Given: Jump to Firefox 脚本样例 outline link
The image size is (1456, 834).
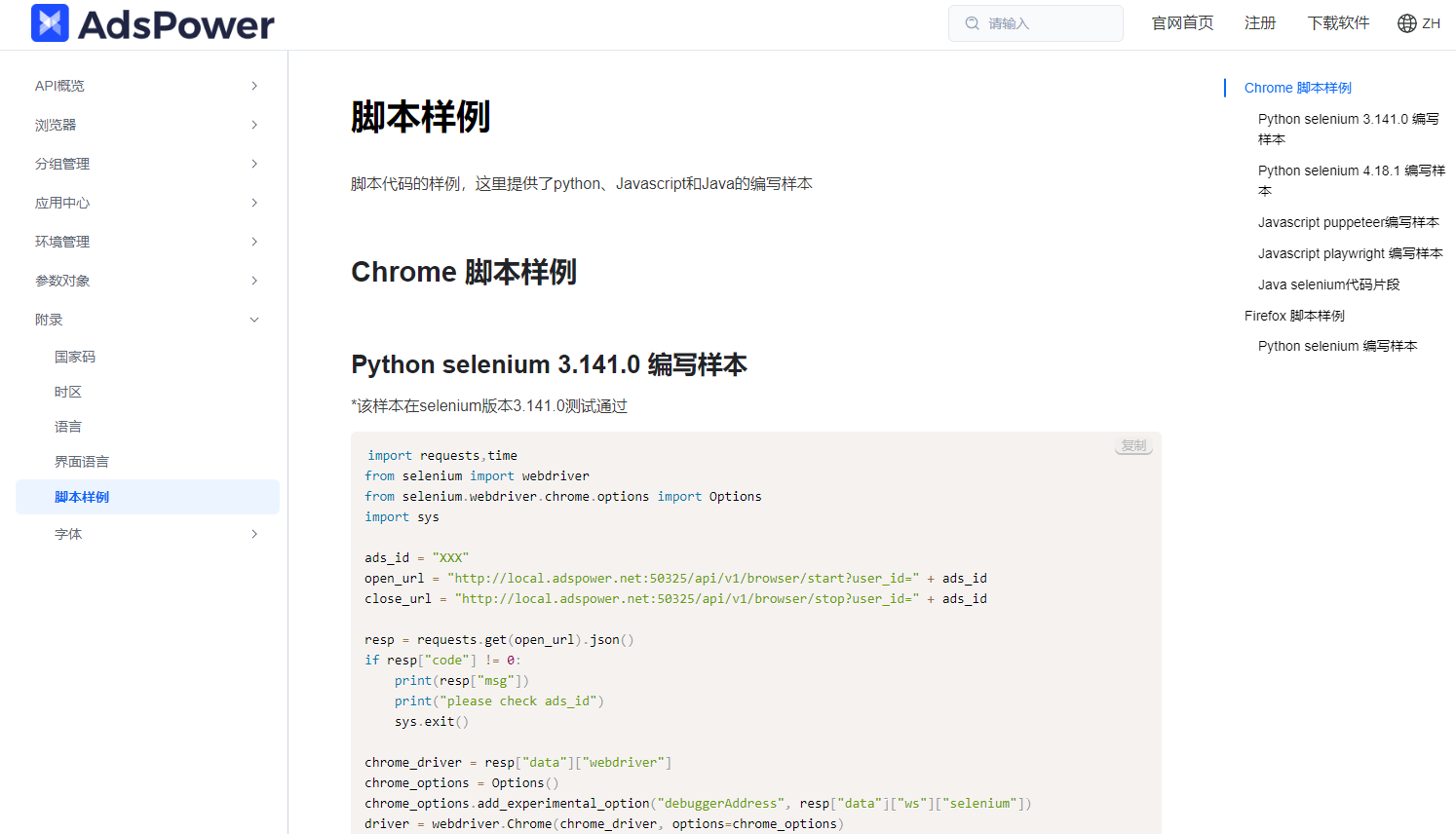Looking at the screenshot, I should [1294, 316].
